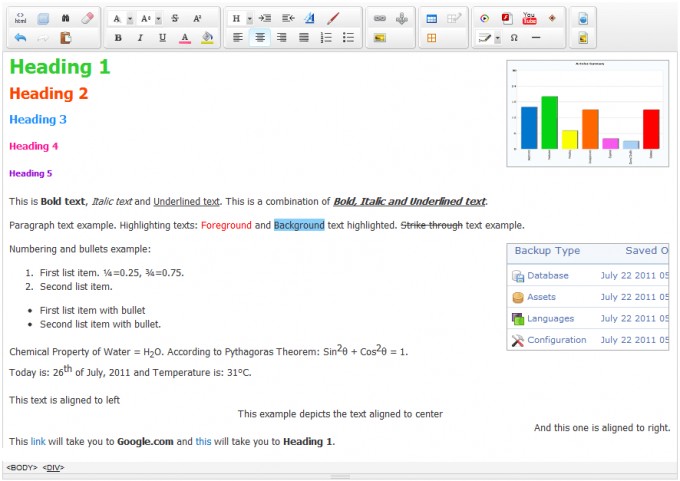The width and height of the screenshot is (680, 481).
Task: Click the 'Heading 1' green text
Action: click(x=60, y=67)
